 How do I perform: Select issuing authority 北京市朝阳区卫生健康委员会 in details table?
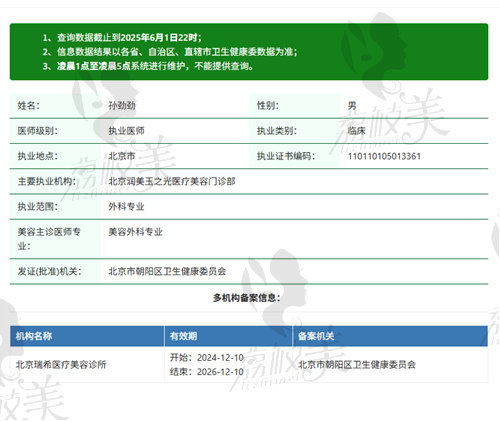click(167, 271)
